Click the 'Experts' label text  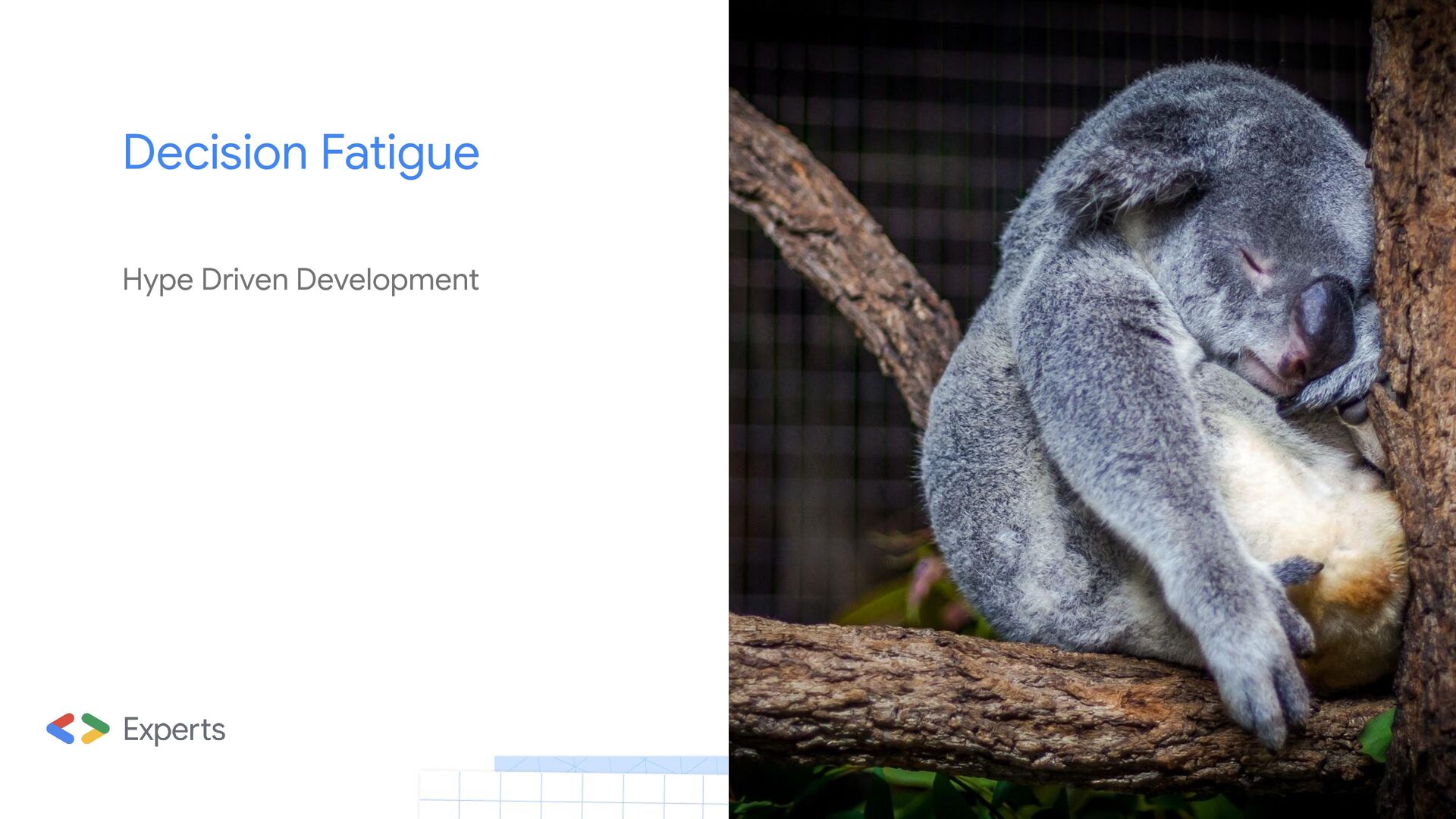174,730
